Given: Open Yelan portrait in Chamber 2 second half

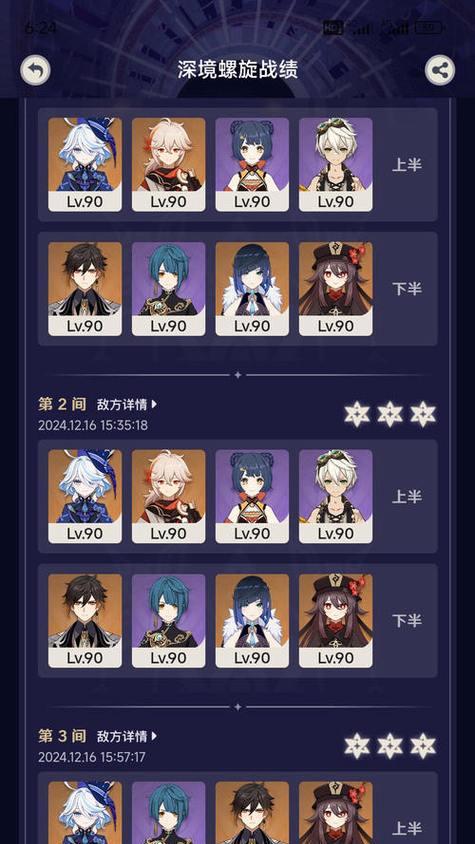Looking at the screenshot, I should tap(252, 621).
